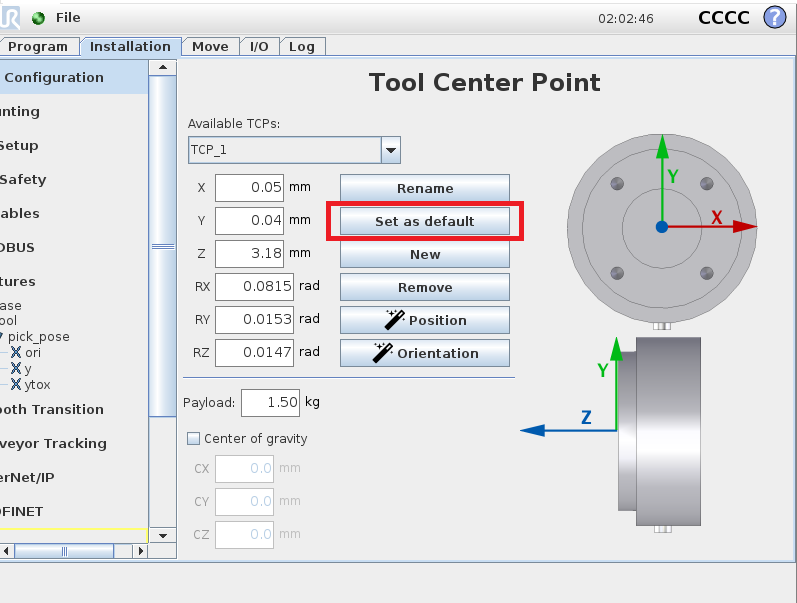Open the help question mark icon

point(775,17)
